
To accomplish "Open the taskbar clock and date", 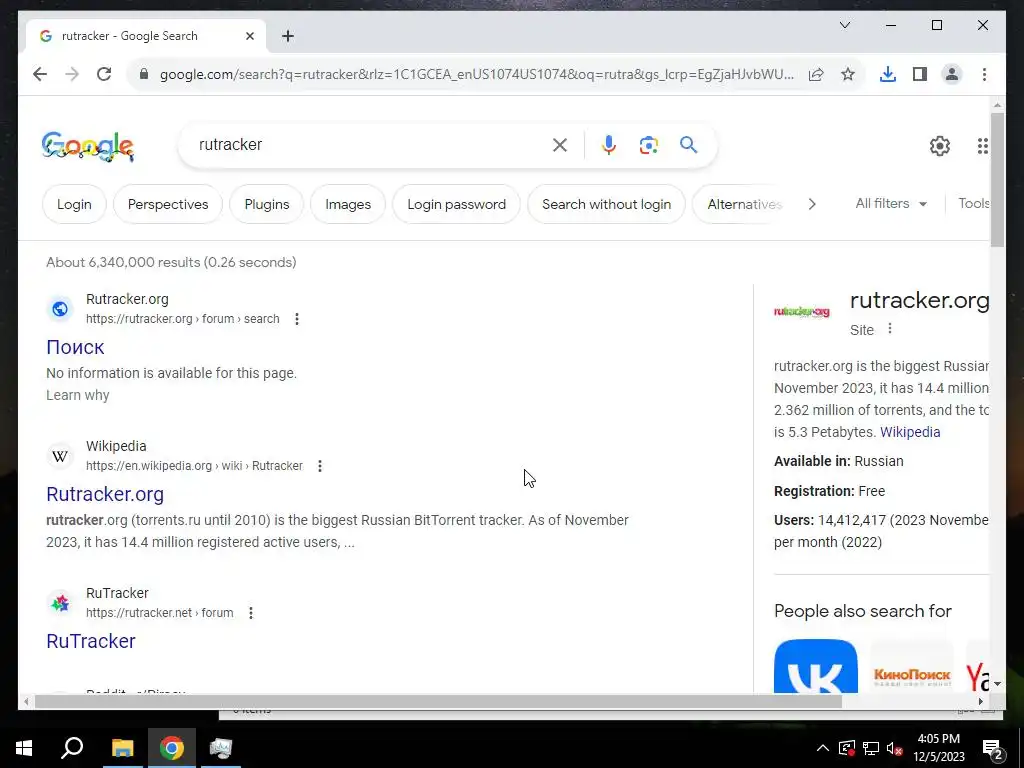I will click(x=938, y=748).
